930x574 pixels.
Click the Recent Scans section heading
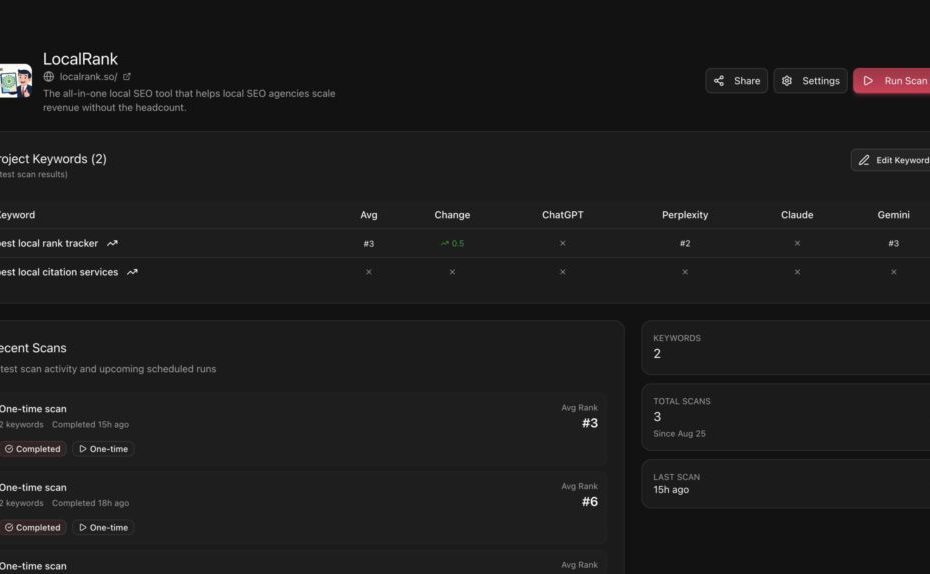33,348
